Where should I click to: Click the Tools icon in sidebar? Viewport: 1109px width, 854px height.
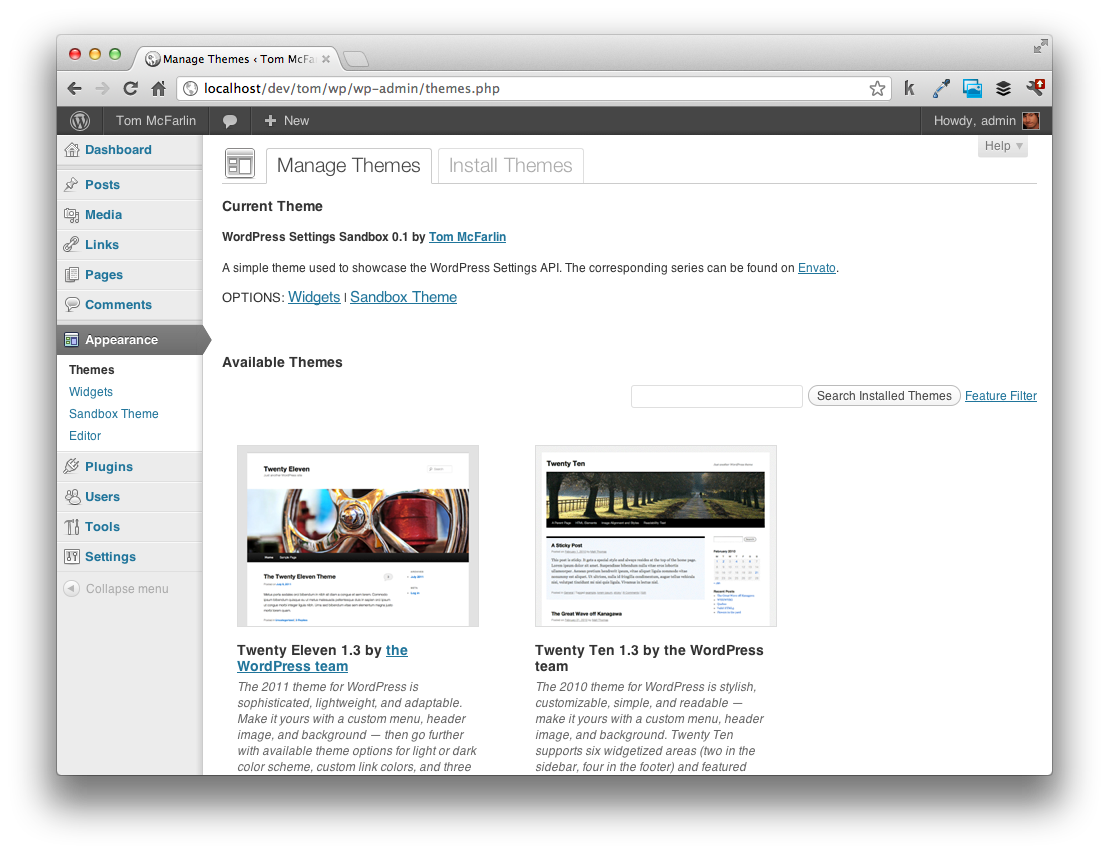click(71, 527)
